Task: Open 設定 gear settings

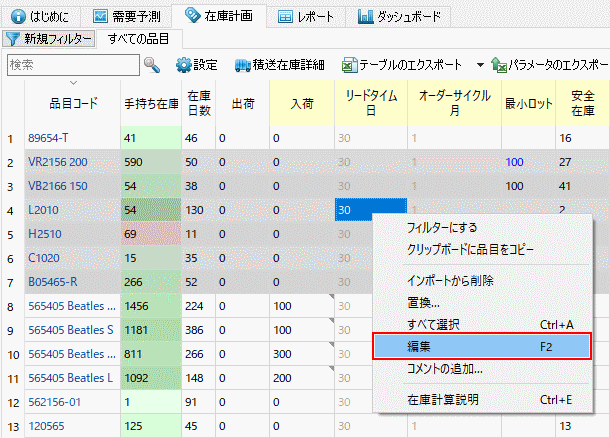Action: [184, 65]
